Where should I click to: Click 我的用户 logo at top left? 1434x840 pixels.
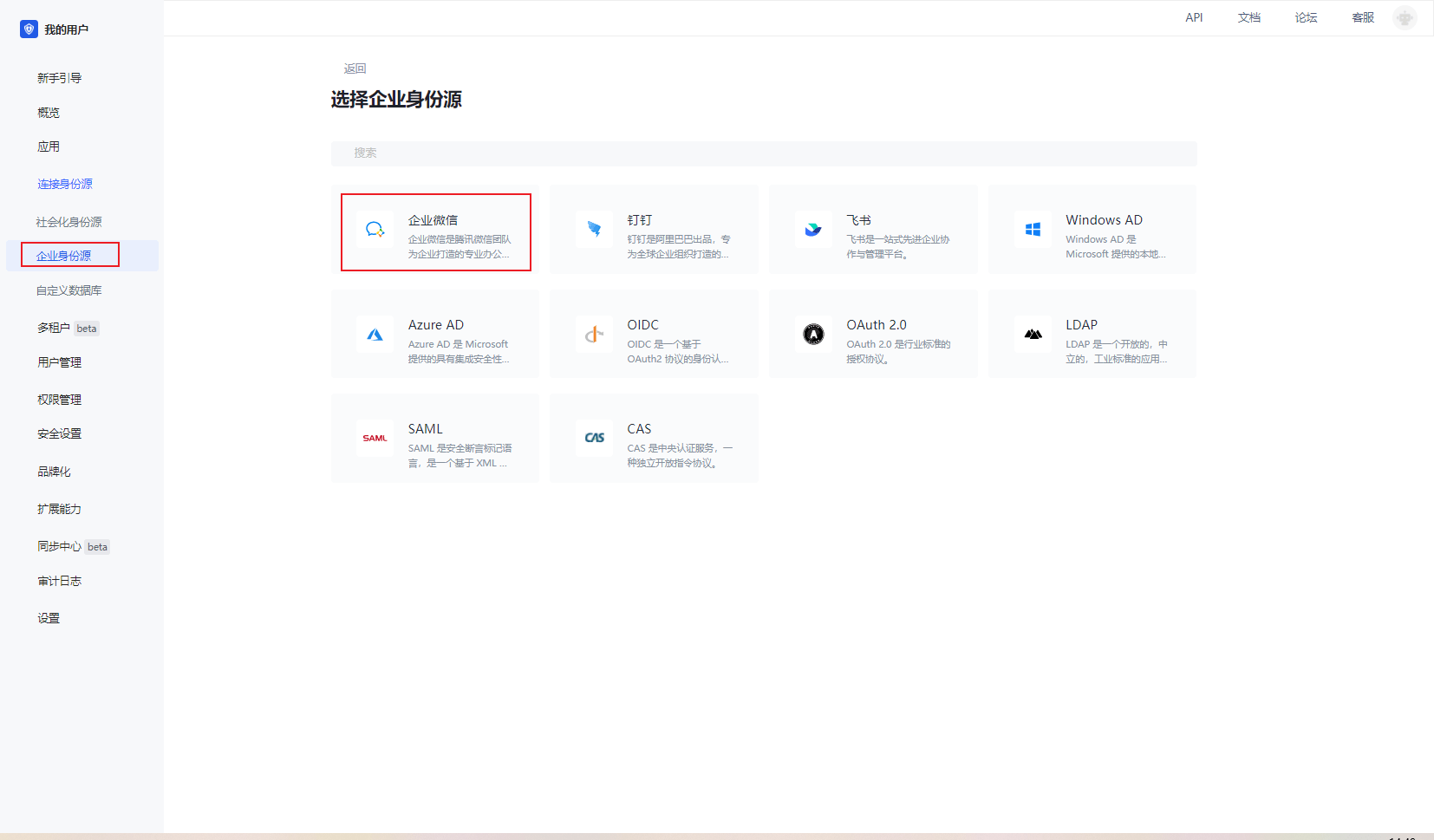click(x=55, y=29)
